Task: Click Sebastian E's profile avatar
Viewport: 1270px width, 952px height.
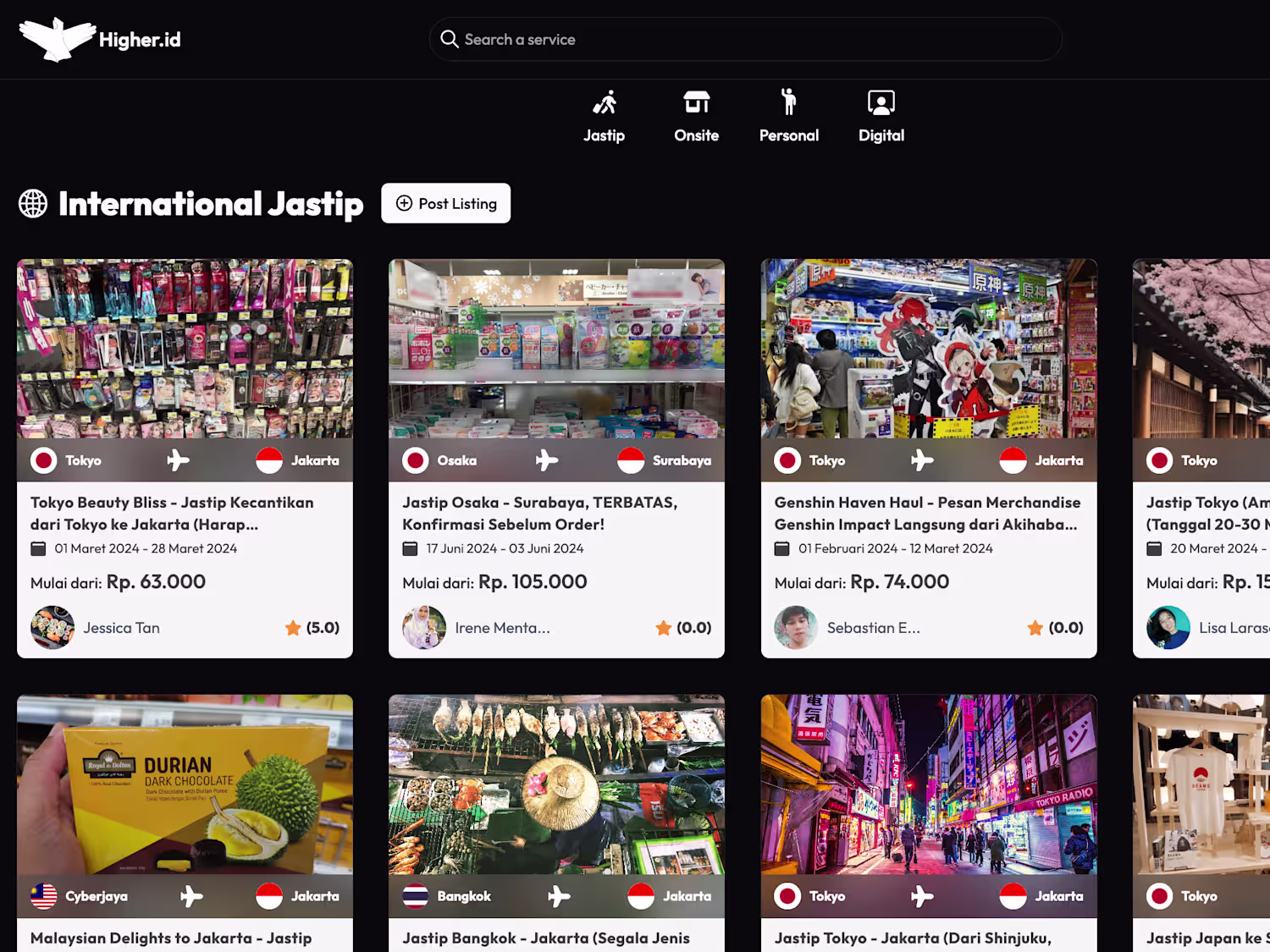Action: click(796, 628)
